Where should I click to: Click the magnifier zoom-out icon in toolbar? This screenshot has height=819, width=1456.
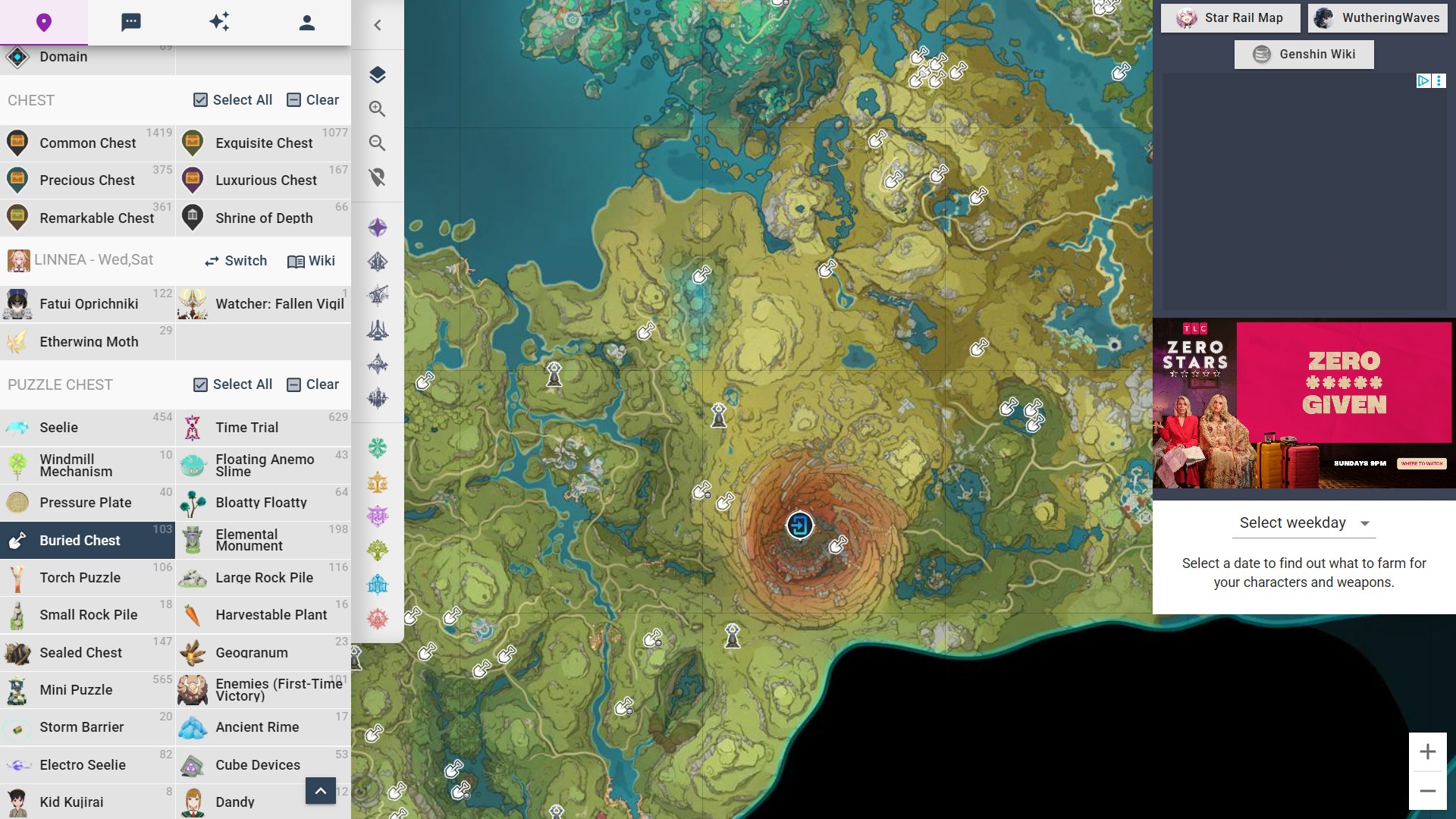click(x=378, y=143)
